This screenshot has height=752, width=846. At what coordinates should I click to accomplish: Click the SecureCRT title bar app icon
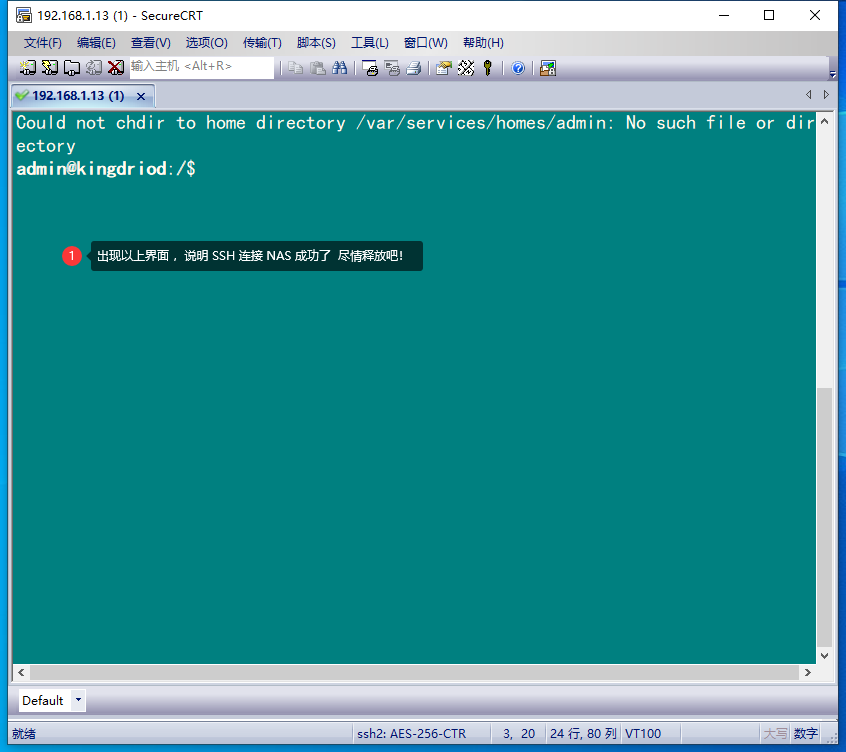coord(23,15)
